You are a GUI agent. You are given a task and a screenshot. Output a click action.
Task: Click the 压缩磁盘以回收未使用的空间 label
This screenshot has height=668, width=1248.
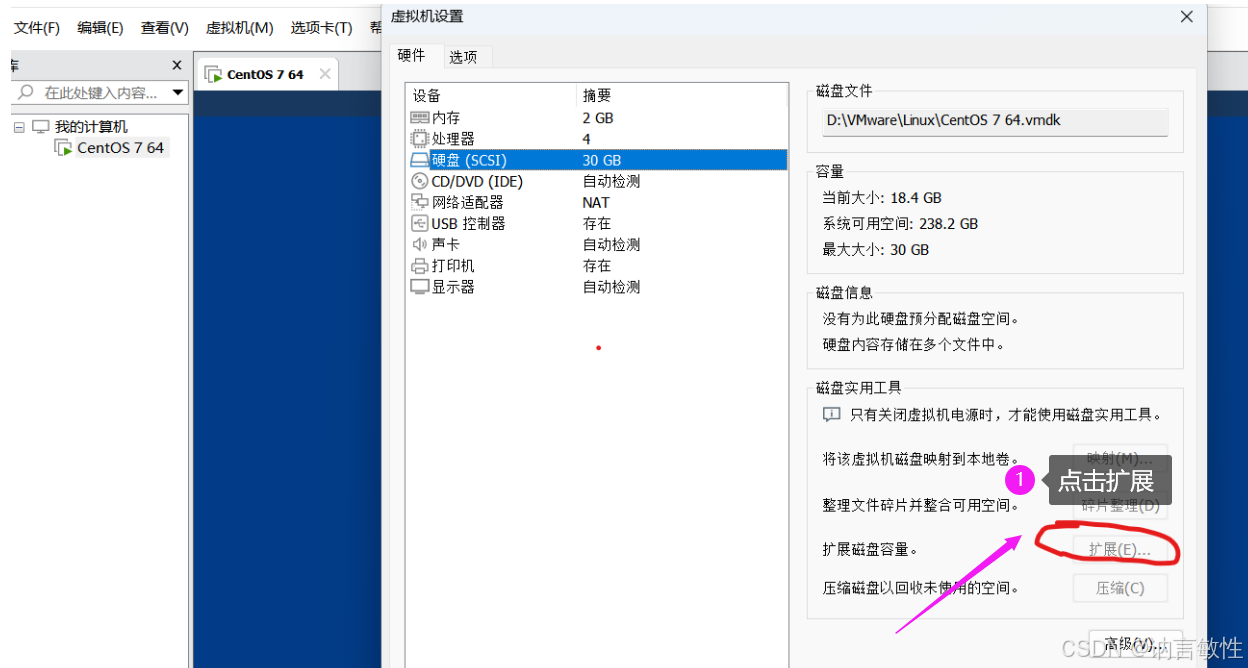coord(920,588)
